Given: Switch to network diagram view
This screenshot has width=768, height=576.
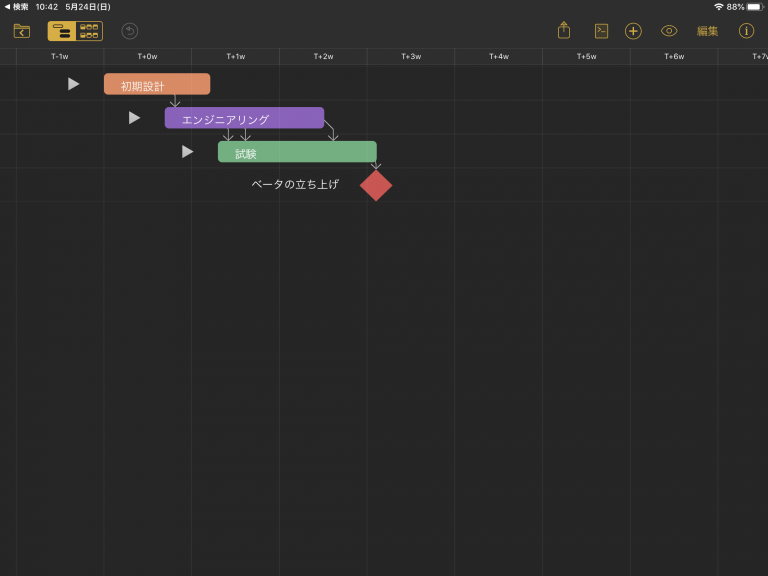Looking at the screenshot, I should pos(89,31).
